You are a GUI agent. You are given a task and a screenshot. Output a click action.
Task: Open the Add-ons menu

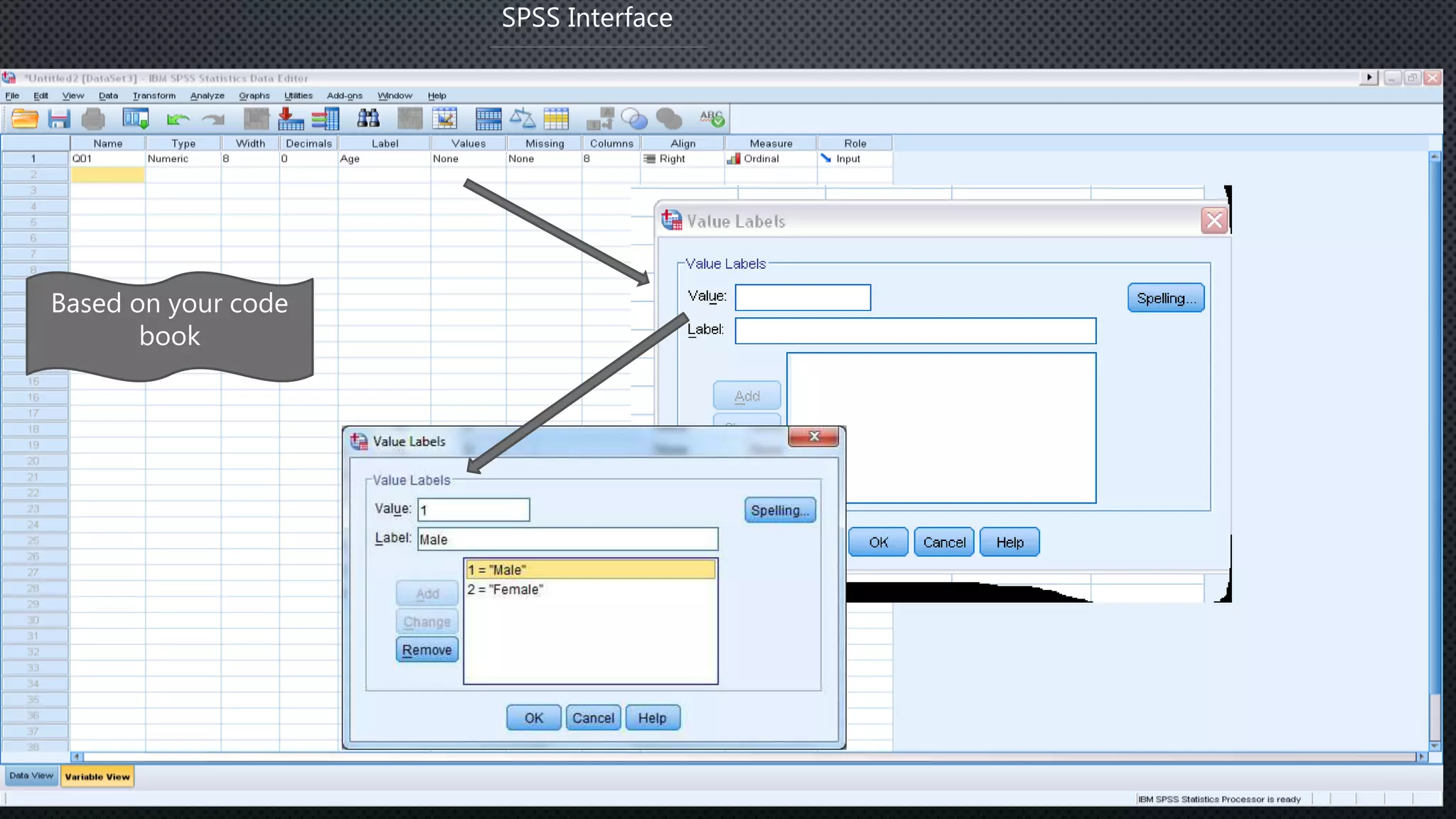pyautogui.click(x=344, y=96)
